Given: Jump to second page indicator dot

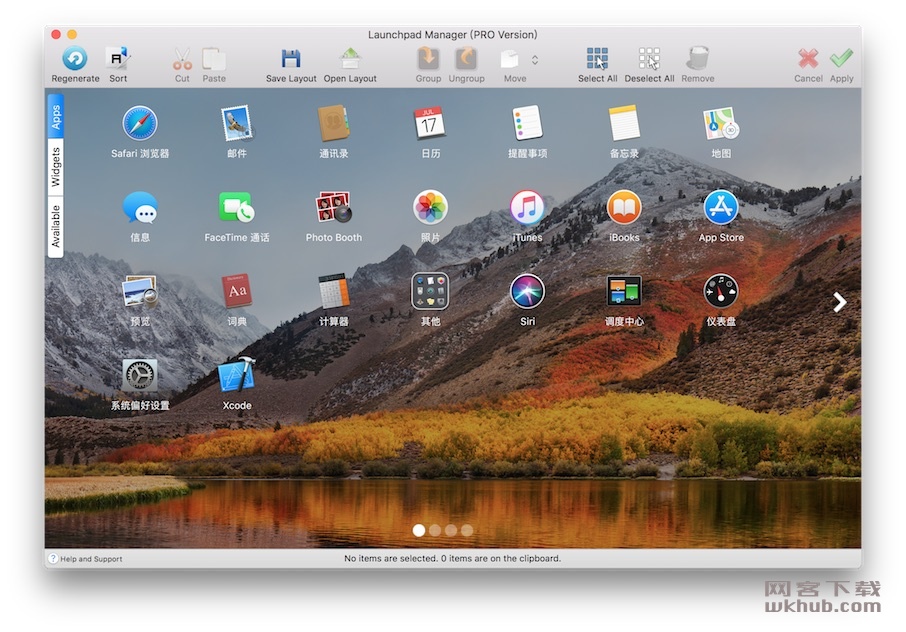Looking at the screenshot, I should pos(435,530).
